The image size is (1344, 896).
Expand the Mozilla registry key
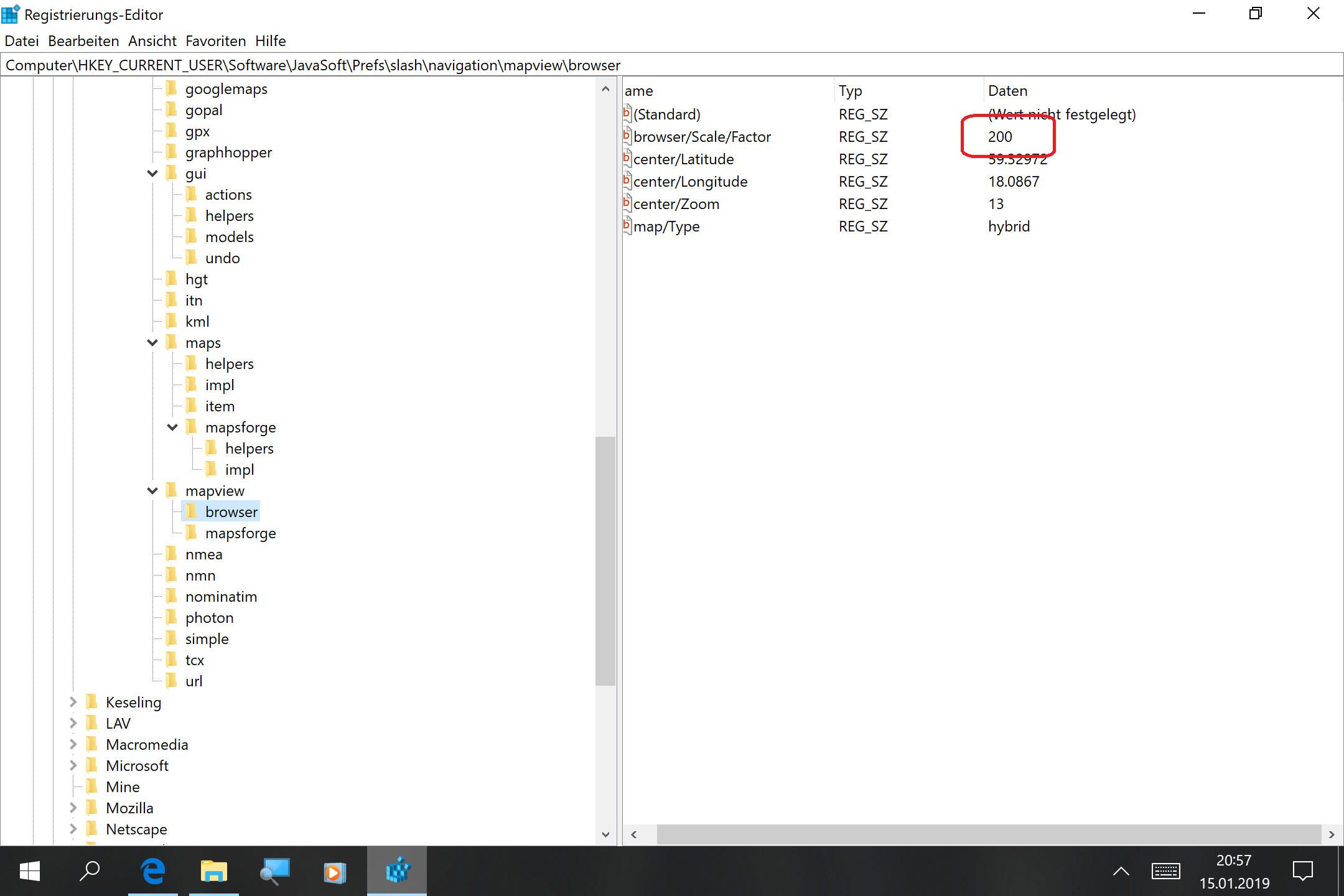73,808
